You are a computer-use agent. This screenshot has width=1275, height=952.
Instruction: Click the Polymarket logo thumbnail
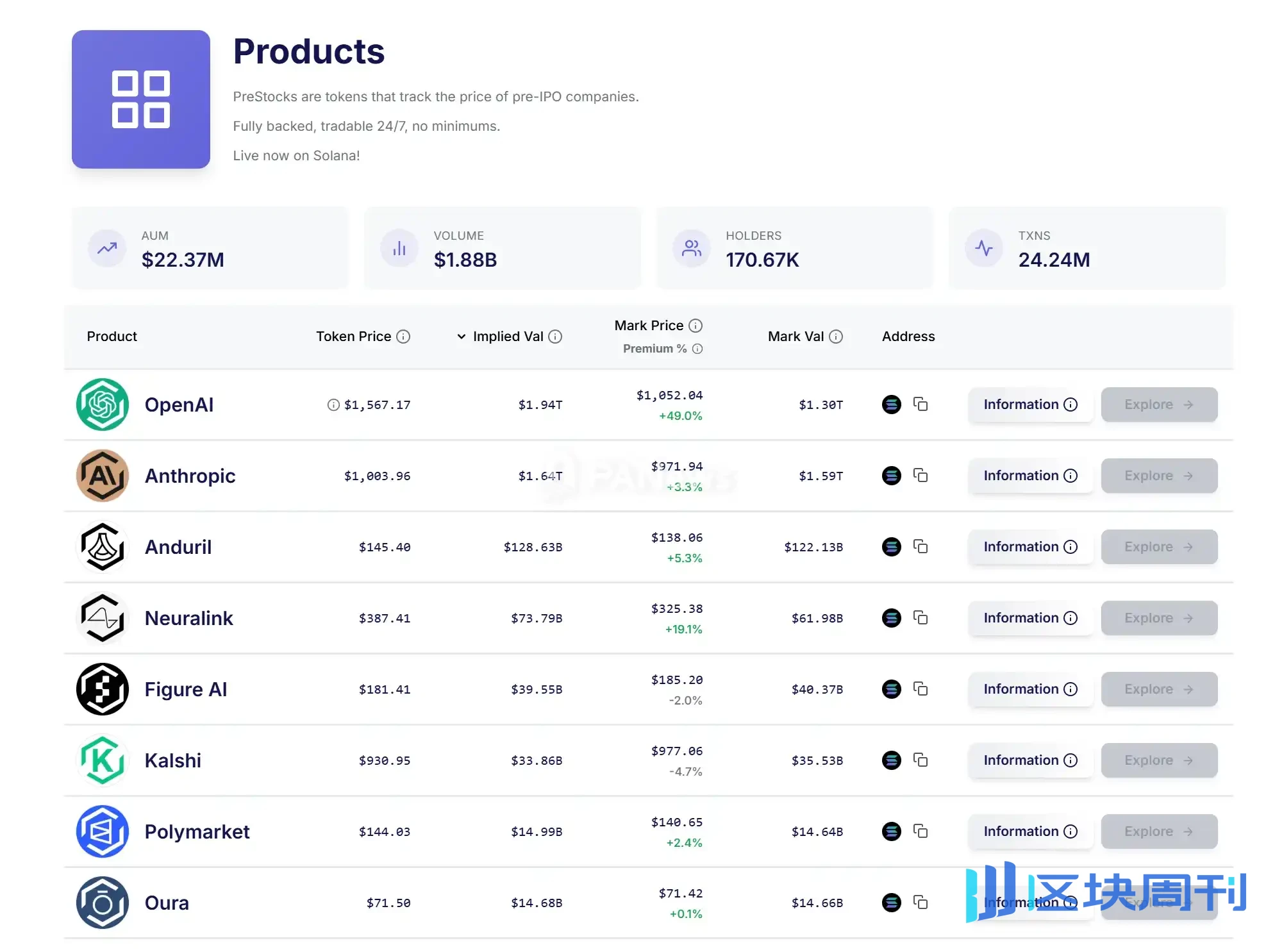(x=103, y=831)
